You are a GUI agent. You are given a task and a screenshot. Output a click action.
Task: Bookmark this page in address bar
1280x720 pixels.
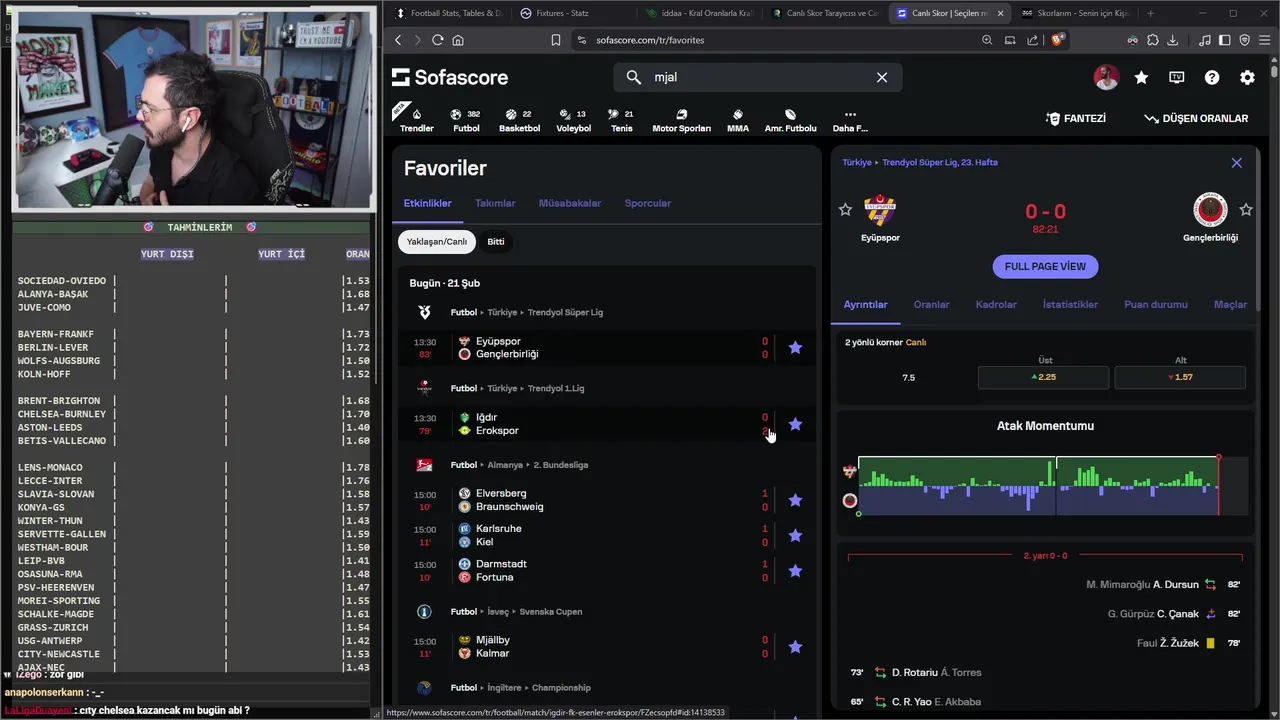point(556,40)
